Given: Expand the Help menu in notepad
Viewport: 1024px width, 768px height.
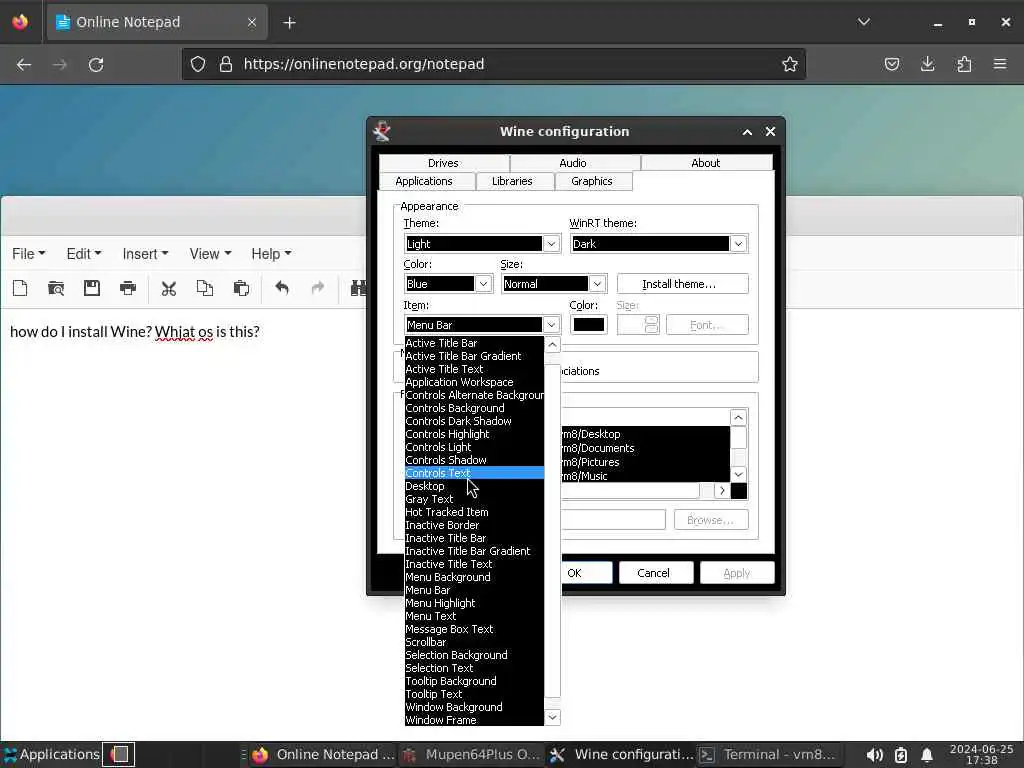Looking at the screenshot, I should point(271,254).
